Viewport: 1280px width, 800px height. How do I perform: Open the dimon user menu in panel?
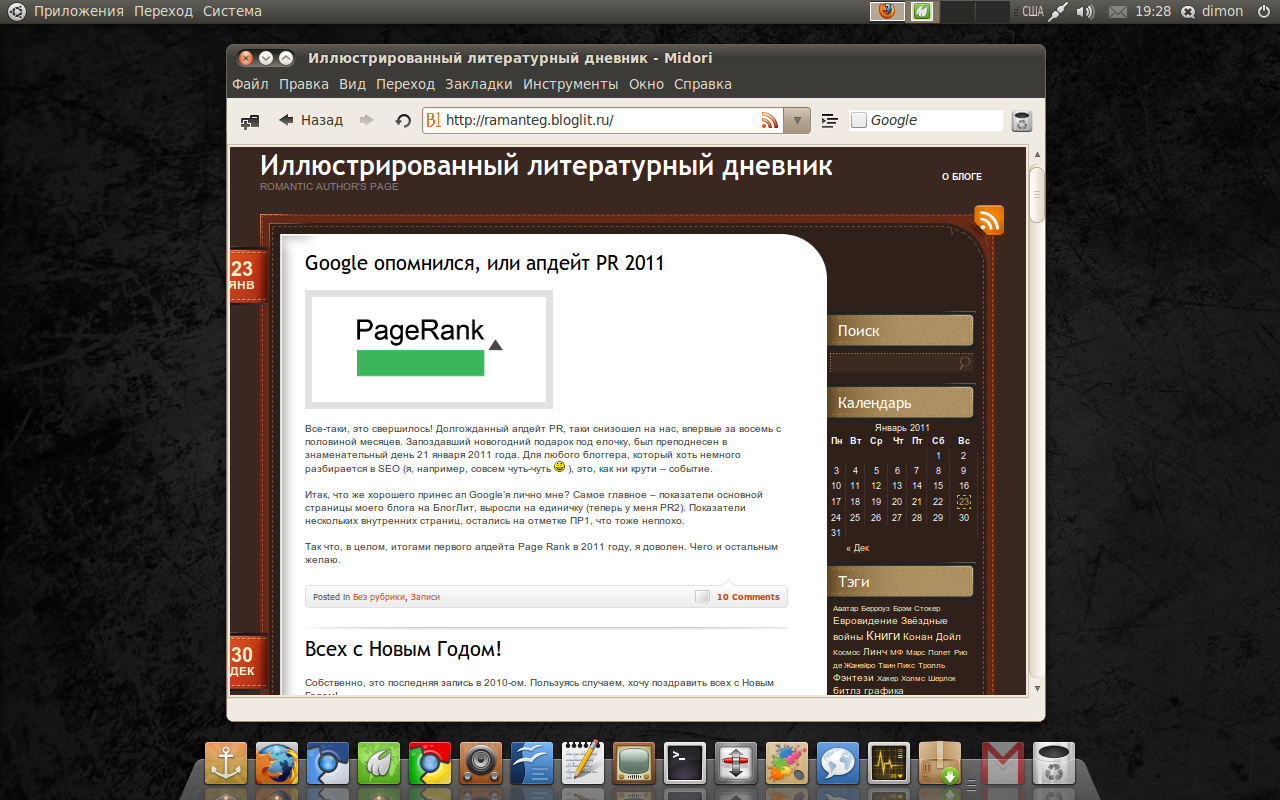[1212, 12]
